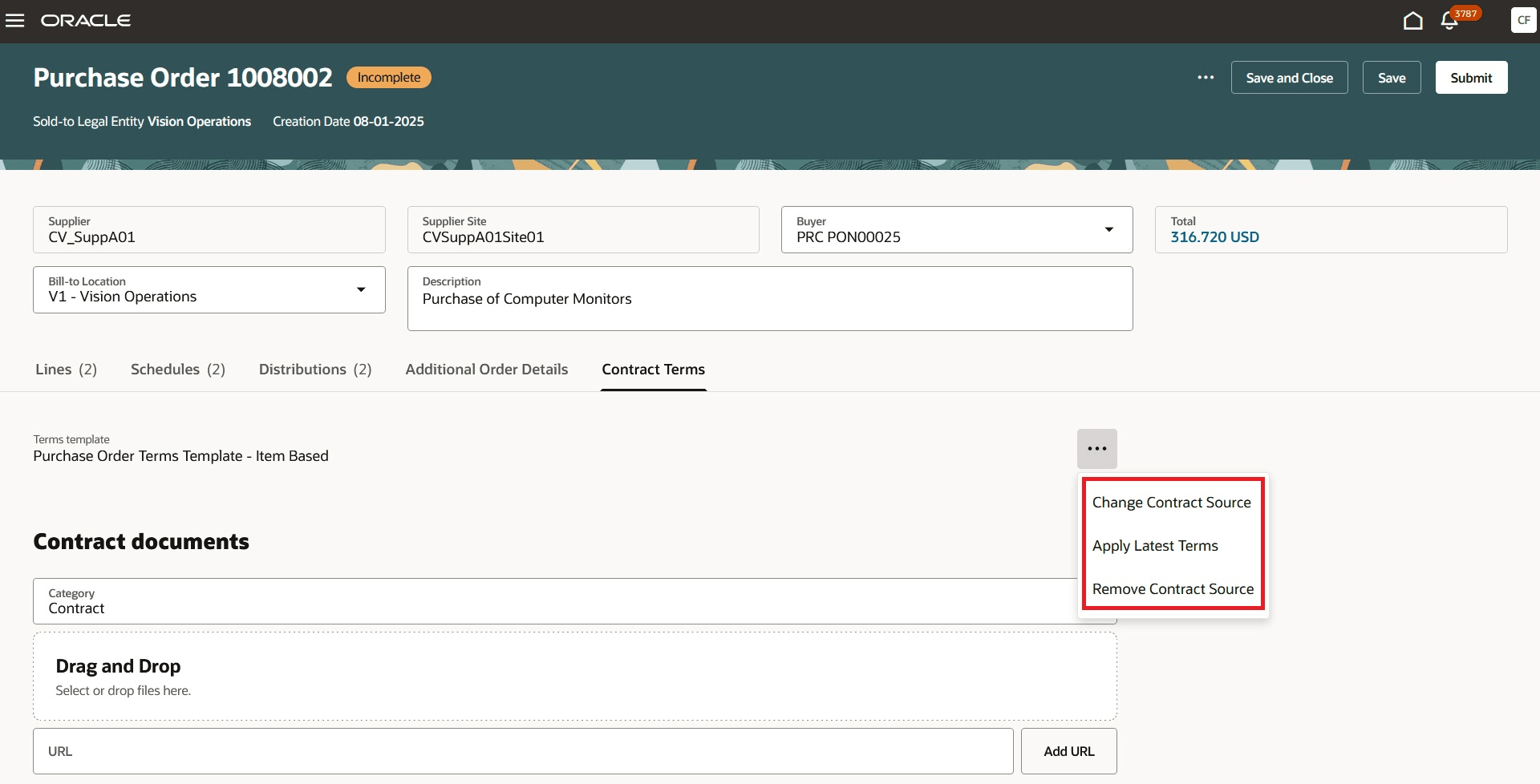This screenshot has width=1540, height=784.
Task: Click the Drag and Drop file area
Action: (575, 677)
